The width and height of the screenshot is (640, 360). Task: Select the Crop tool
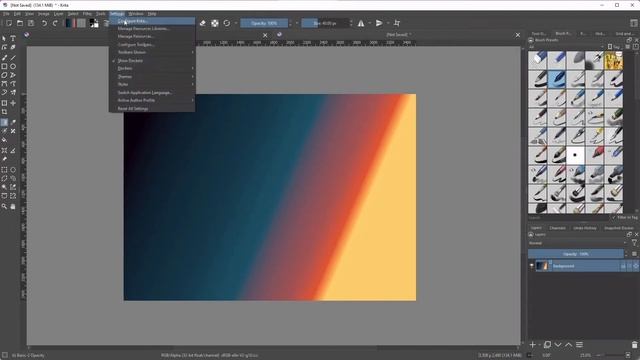pyautogui.click(x=4, y=112)
